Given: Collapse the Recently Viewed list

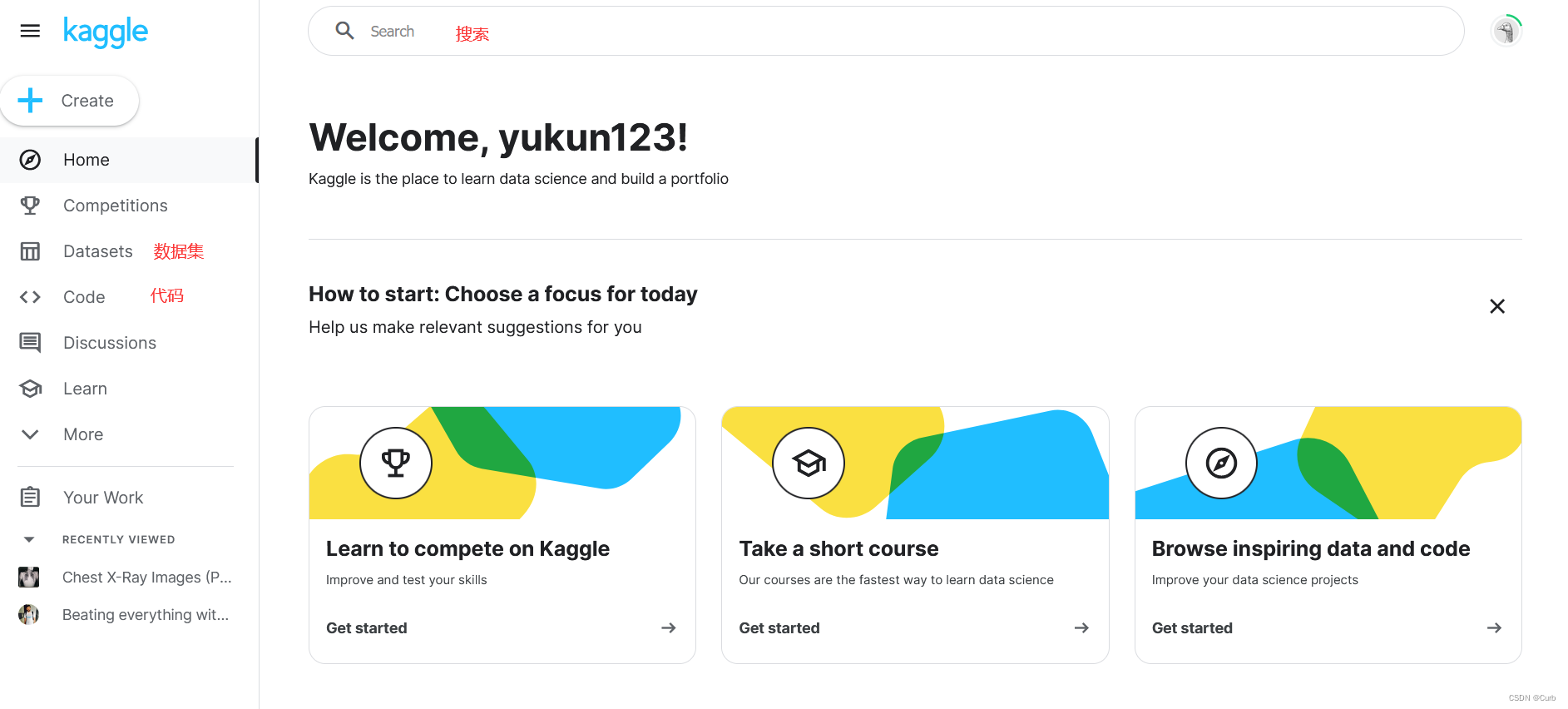Looking at the screenshot, I should (x=29, y=539).
